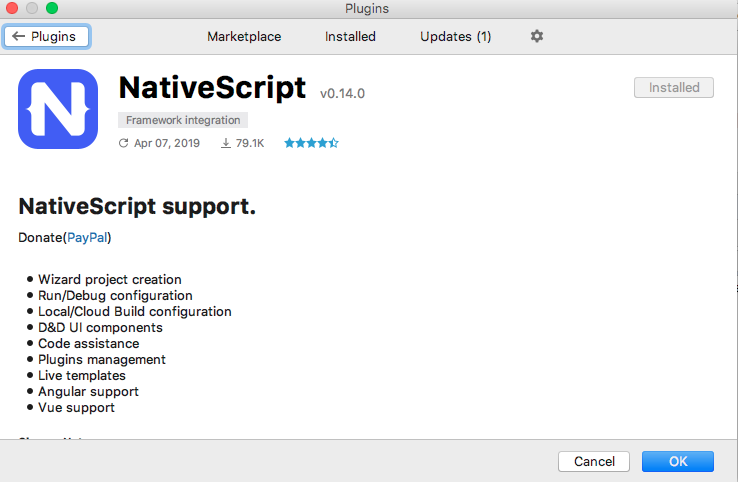The image size is (738, 482).
Task: Click the update date refresh icon
Action: (x=123, y=143)
